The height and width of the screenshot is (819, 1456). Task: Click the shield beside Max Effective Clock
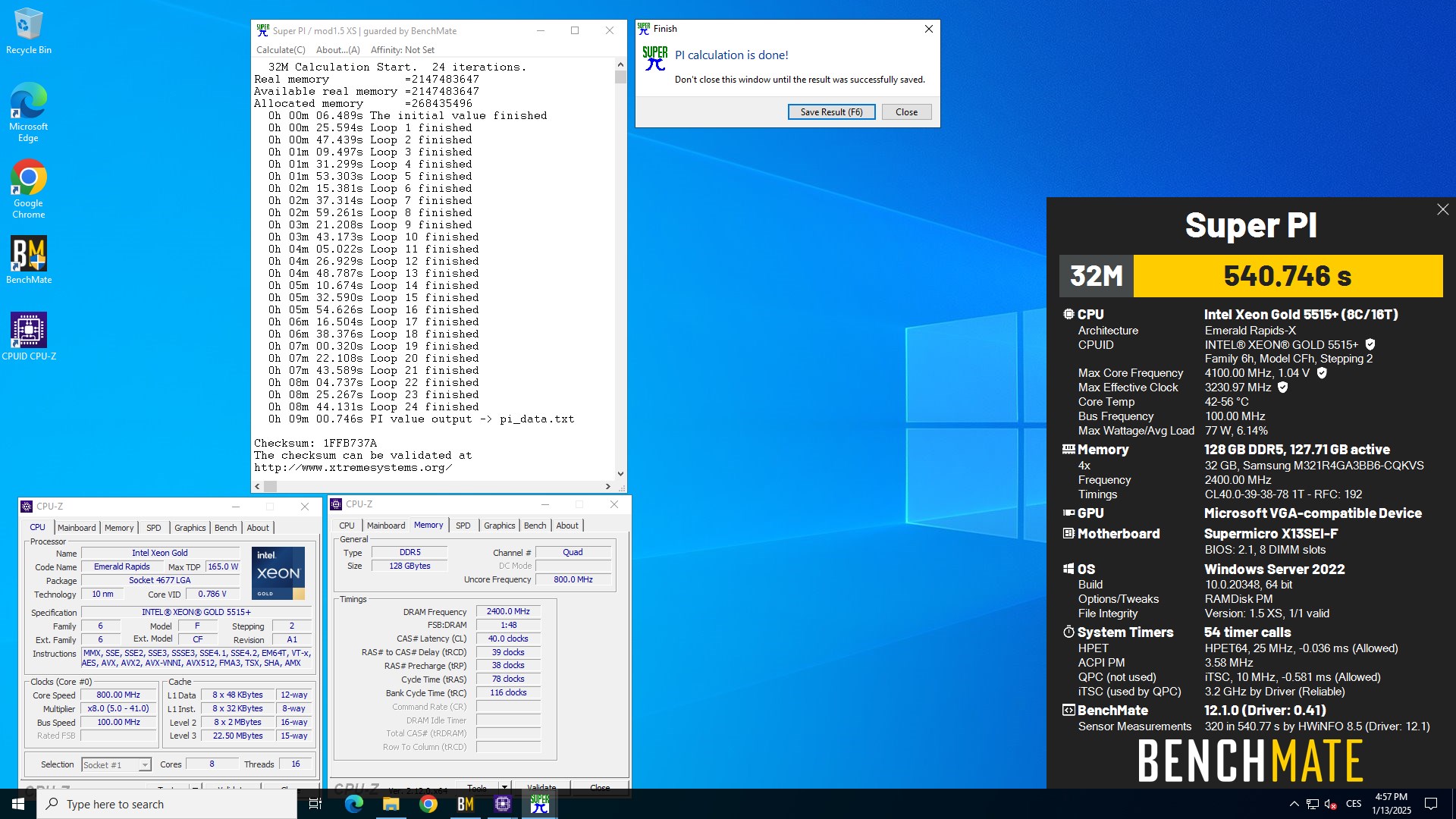tap(1283, 388)
